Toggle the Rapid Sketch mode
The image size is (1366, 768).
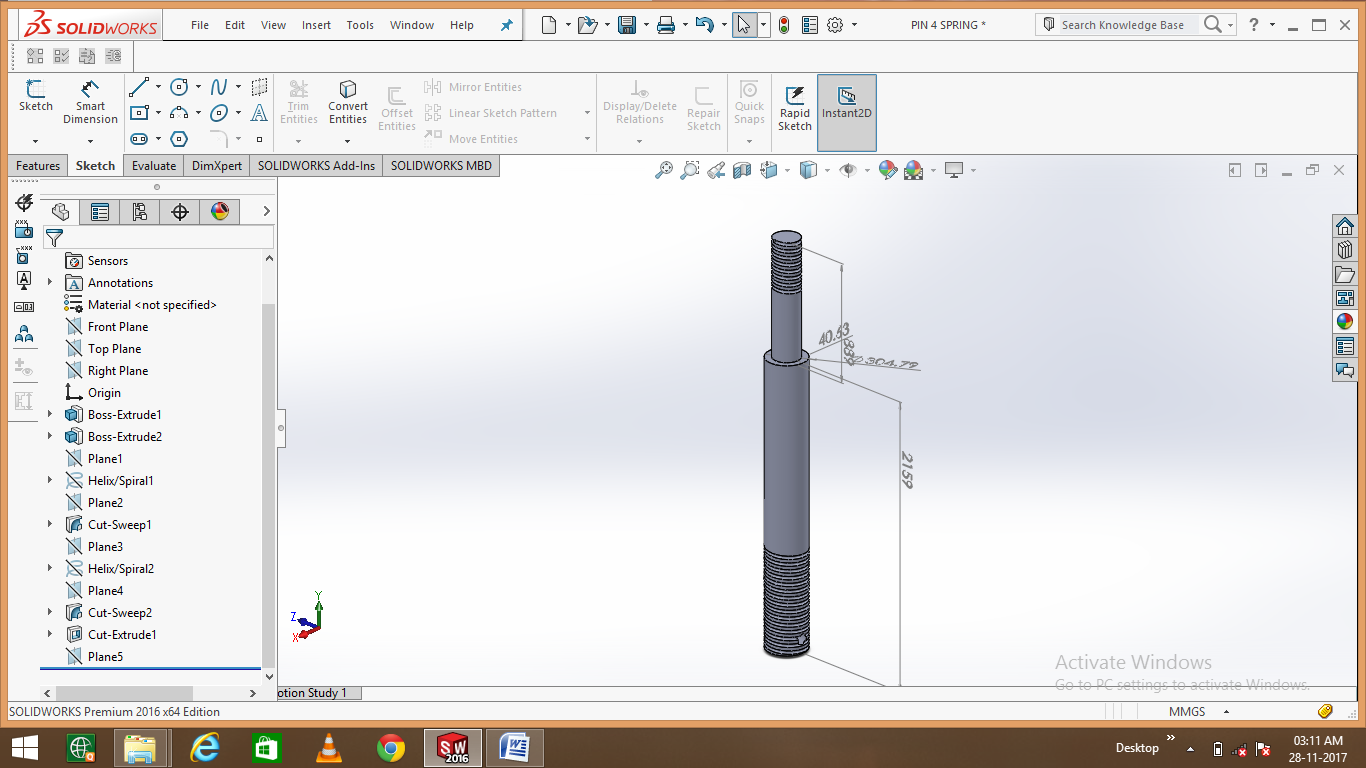tap(794, 105)
